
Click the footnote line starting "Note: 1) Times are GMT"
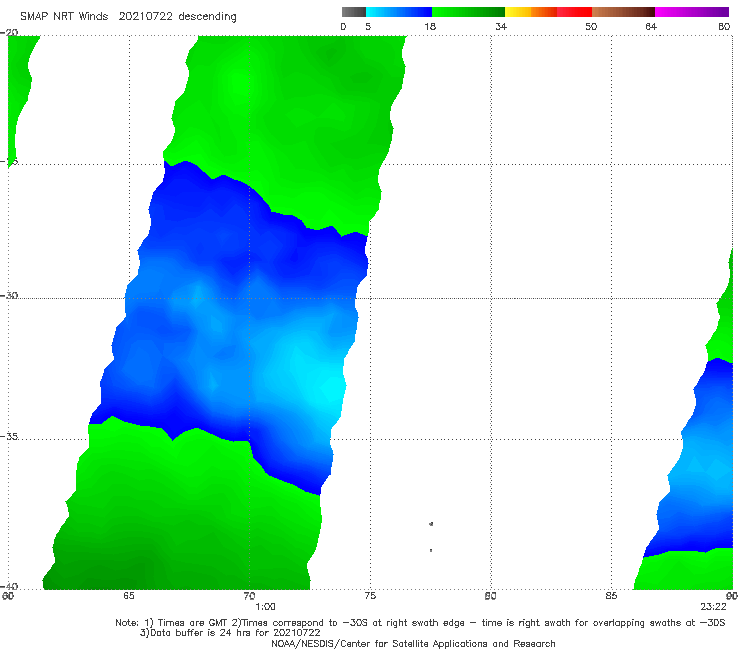coord(420,623)
